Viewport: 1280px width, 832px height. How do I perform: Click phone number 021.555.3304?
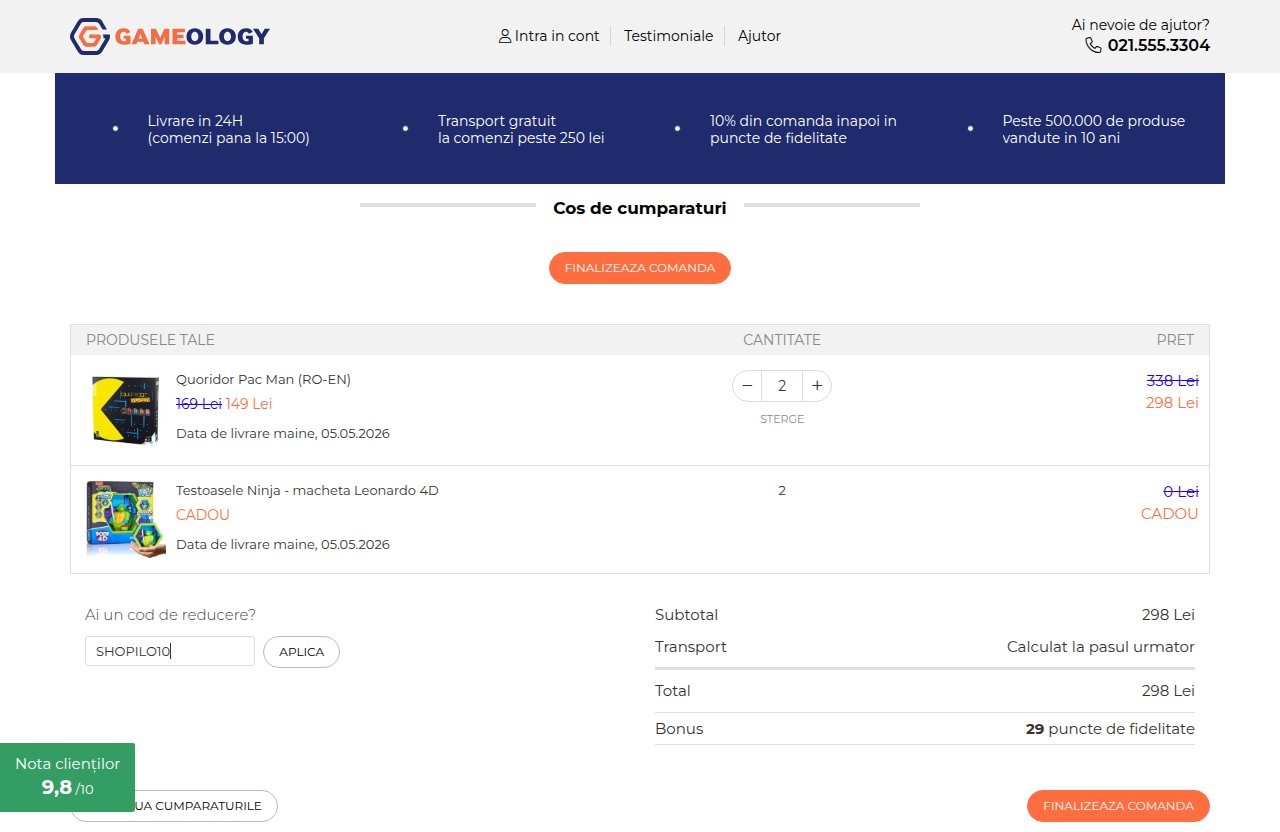point(1159,45)
